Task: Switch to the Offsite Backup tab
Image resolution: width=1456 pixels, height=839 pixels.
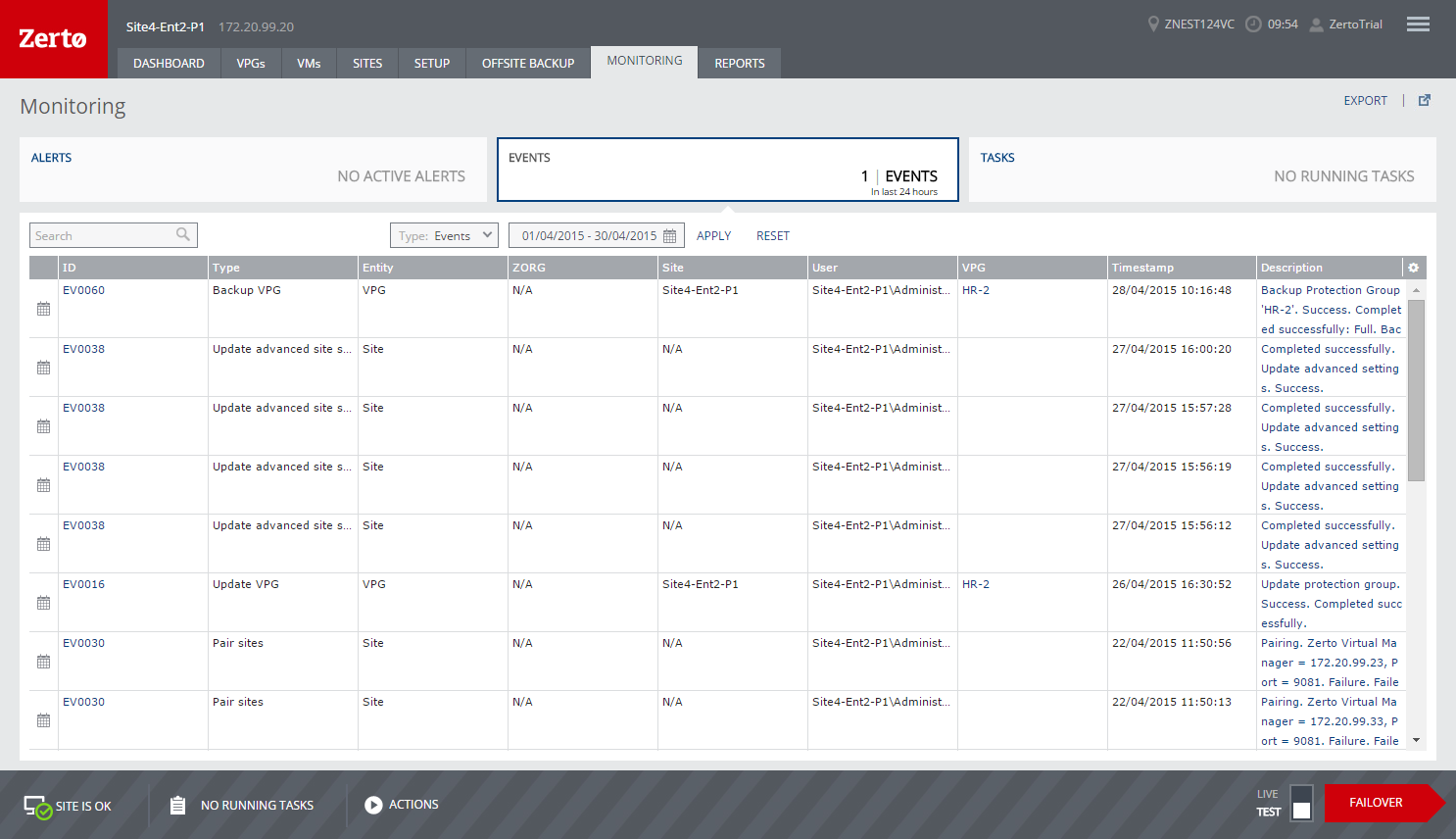Action: (x=528, y=63)
